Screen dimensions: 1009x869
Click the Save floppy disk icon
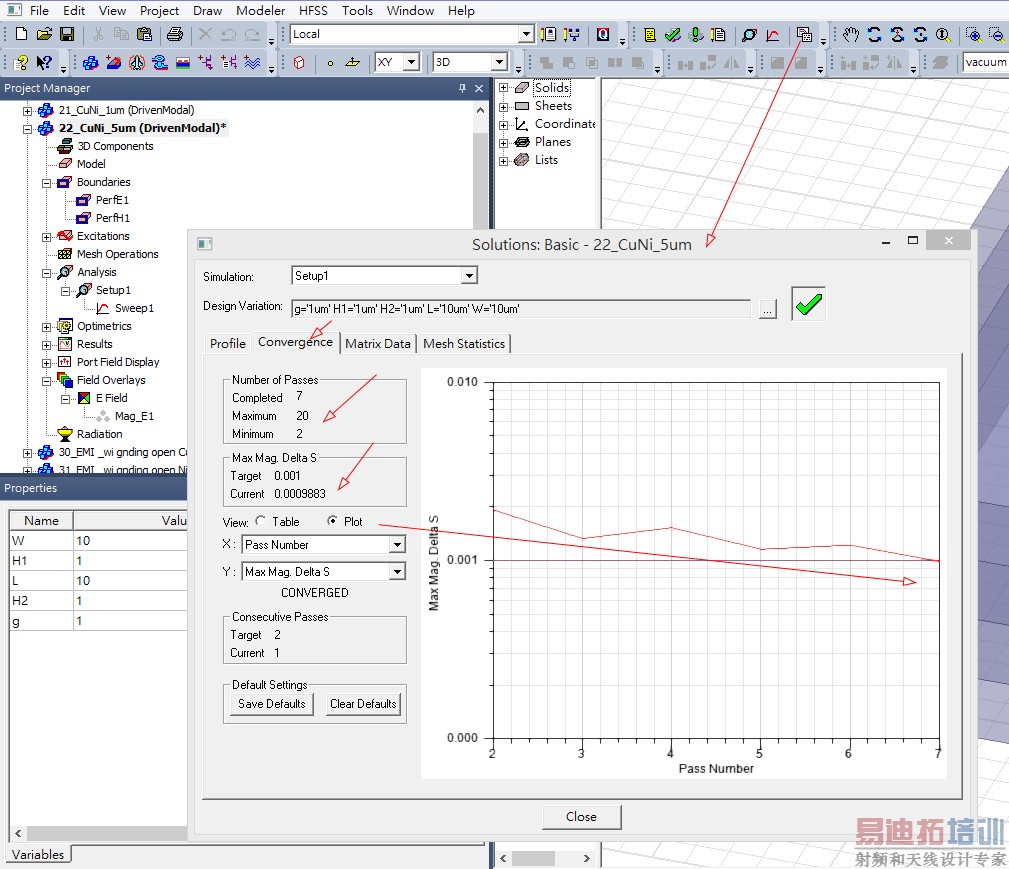pyautogui.click(x=67, y=34)
